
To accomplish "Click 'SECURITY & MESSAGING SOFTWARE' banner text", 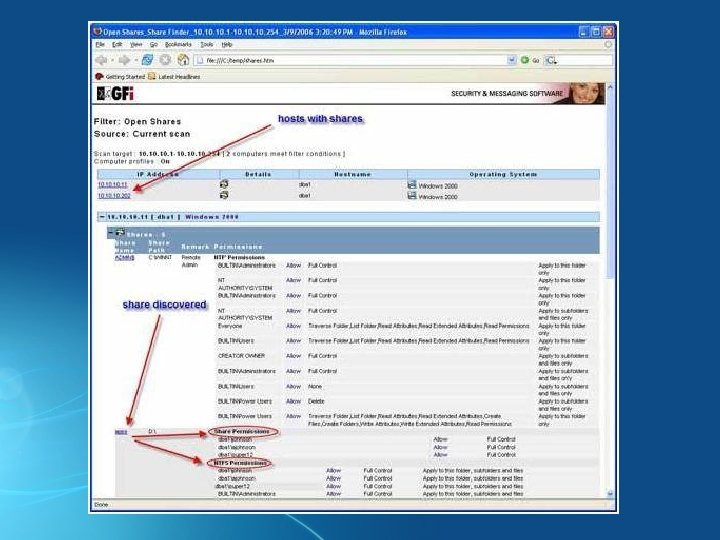I will click(x=507, y=94).
